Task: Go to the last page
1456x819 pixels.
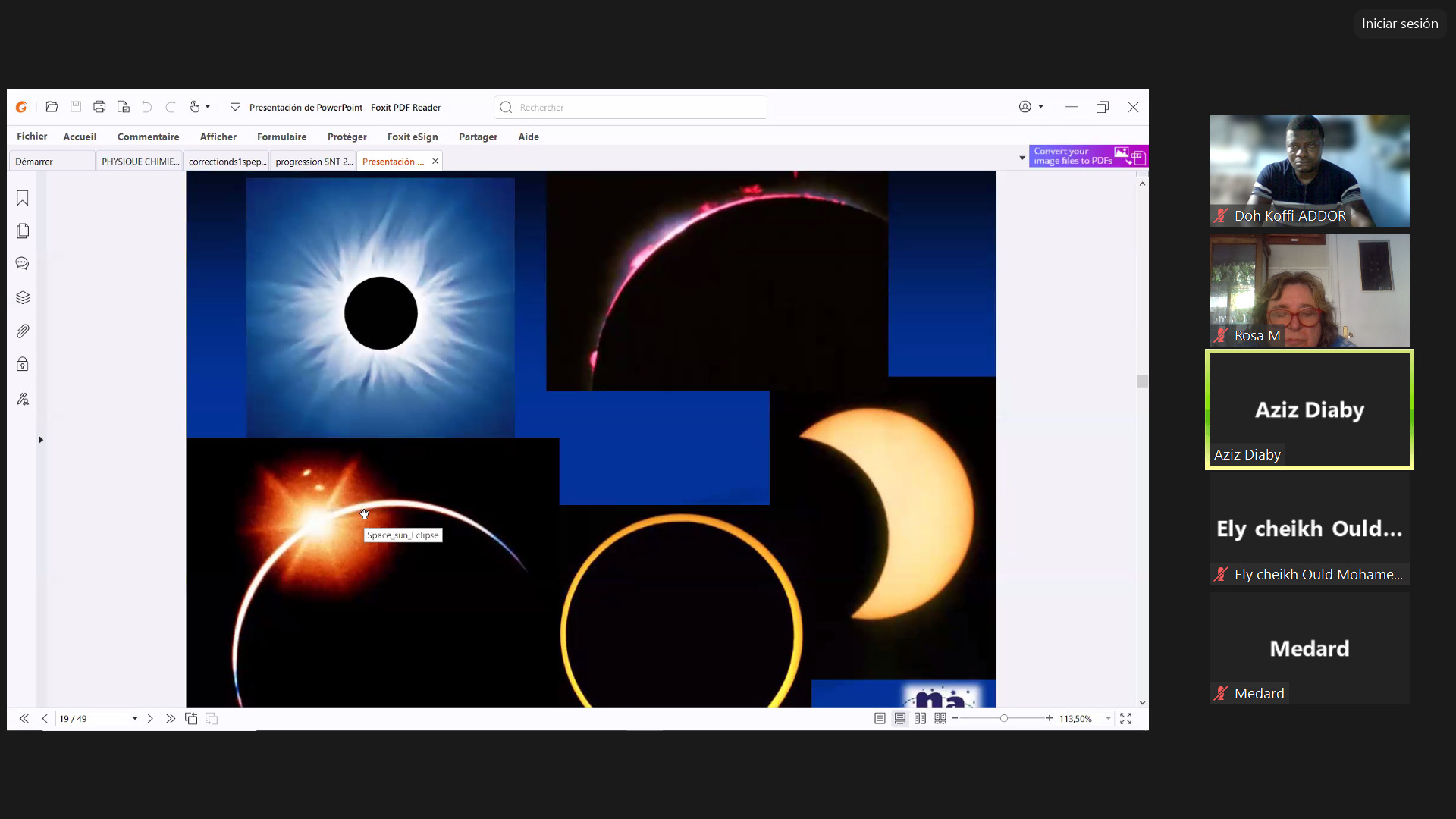Action: 171,718
